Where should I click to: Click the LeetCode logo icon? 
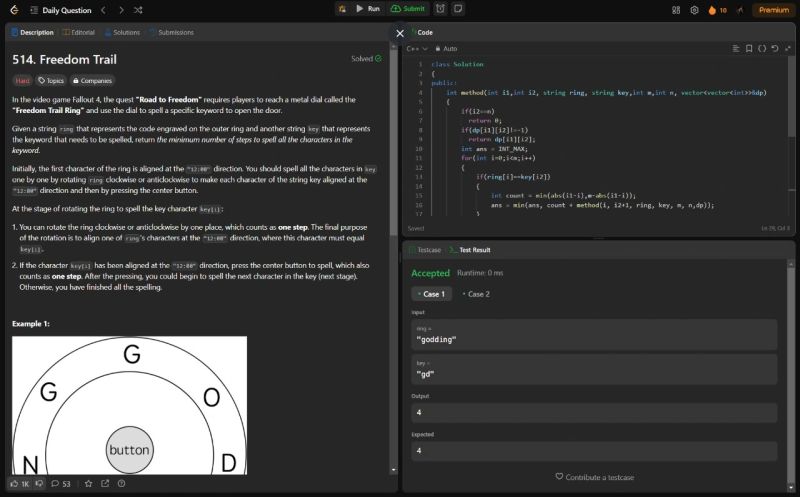14,10
